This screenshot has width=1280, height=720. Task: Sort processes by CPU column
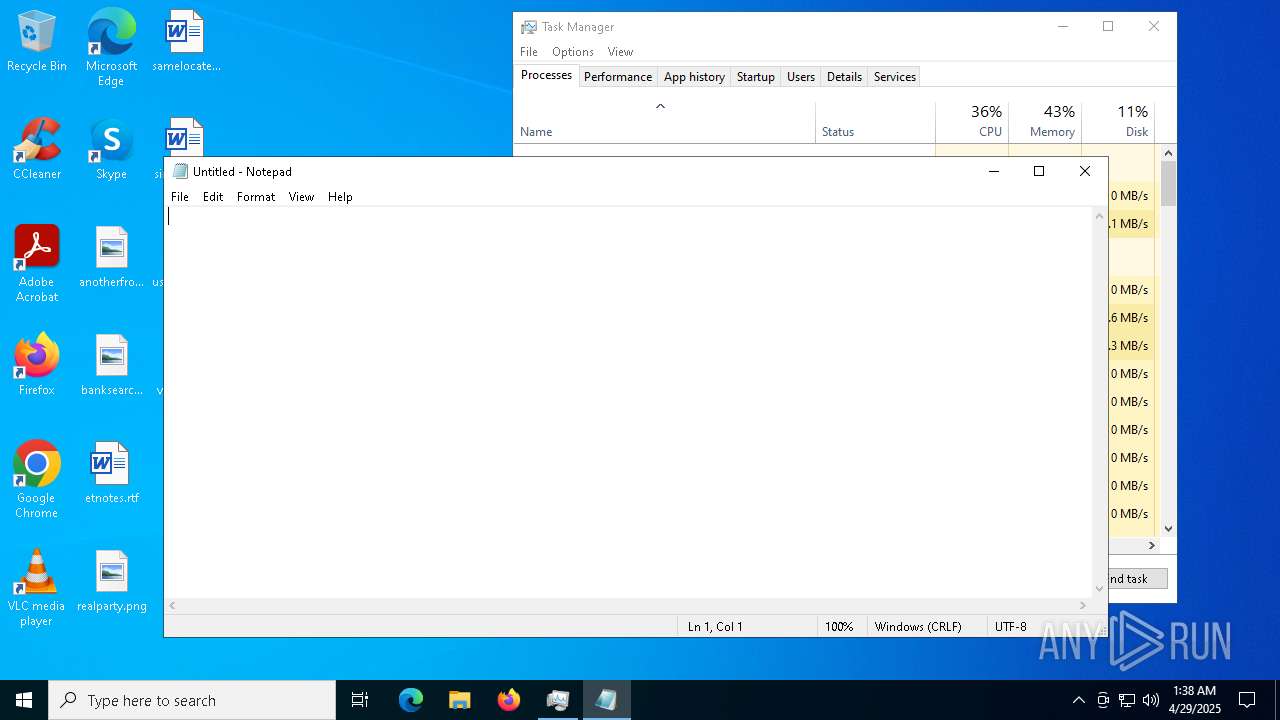[972, 122]
